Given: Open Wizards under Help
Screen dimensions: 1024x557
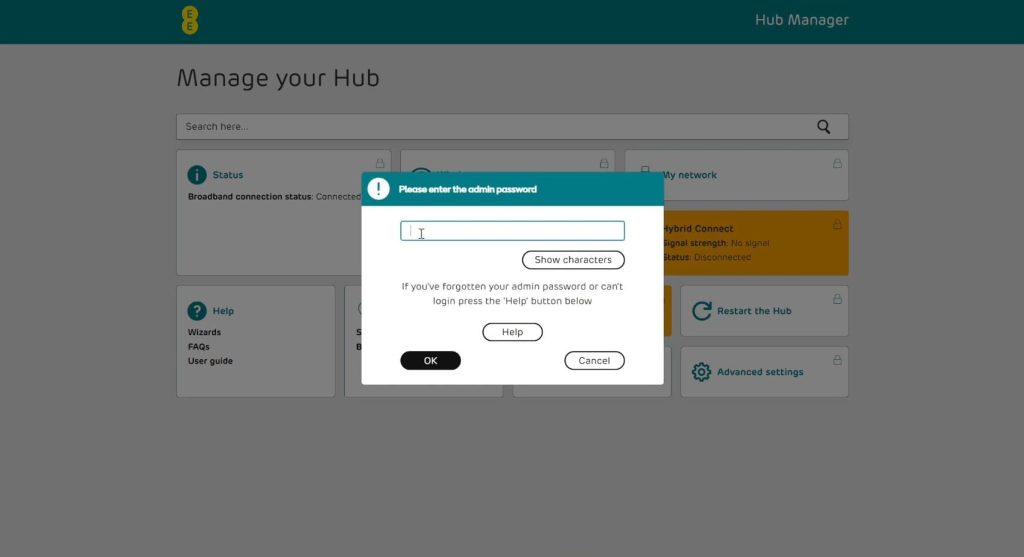Looking at the screenshot, I should (204, 332).
